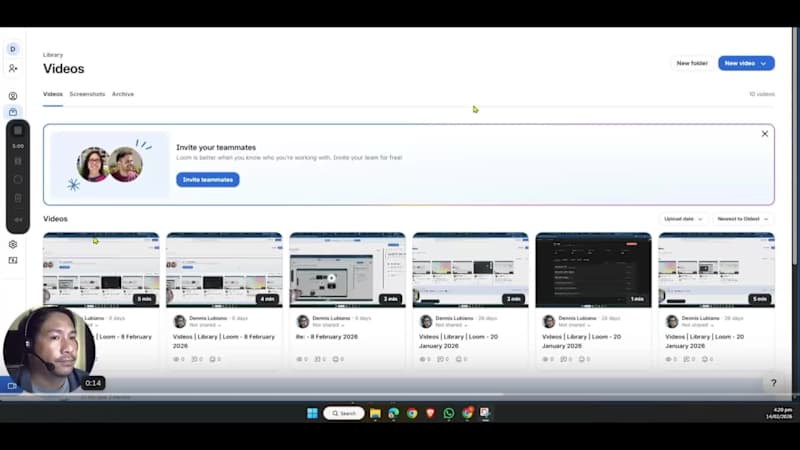The height and width of the screenshot is (450, 800).
Task: Open the Newest to Oldest sort dropdown
Action: (x=742, y=219)
